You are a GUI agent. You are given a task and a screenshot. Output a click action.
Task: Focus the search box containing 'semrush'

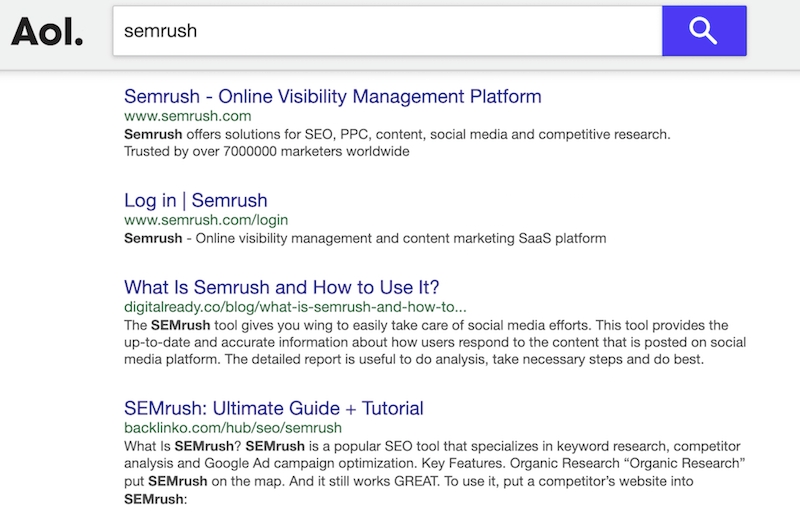pyautogui.click(x=386, y=31)
